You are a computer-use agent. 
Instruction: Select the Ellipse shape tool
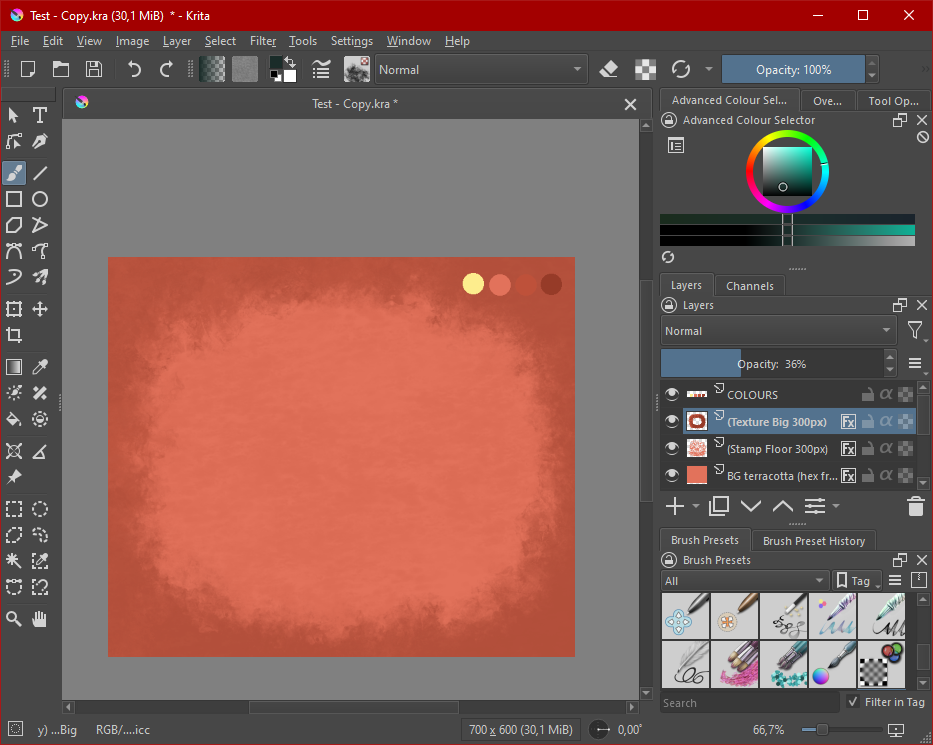click(x=40, y=199)
